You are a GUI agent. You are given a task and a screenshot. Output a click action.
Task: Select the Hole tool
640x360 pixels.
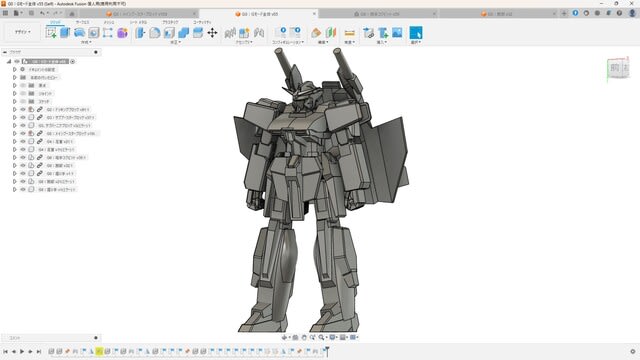tap(93, 33)
